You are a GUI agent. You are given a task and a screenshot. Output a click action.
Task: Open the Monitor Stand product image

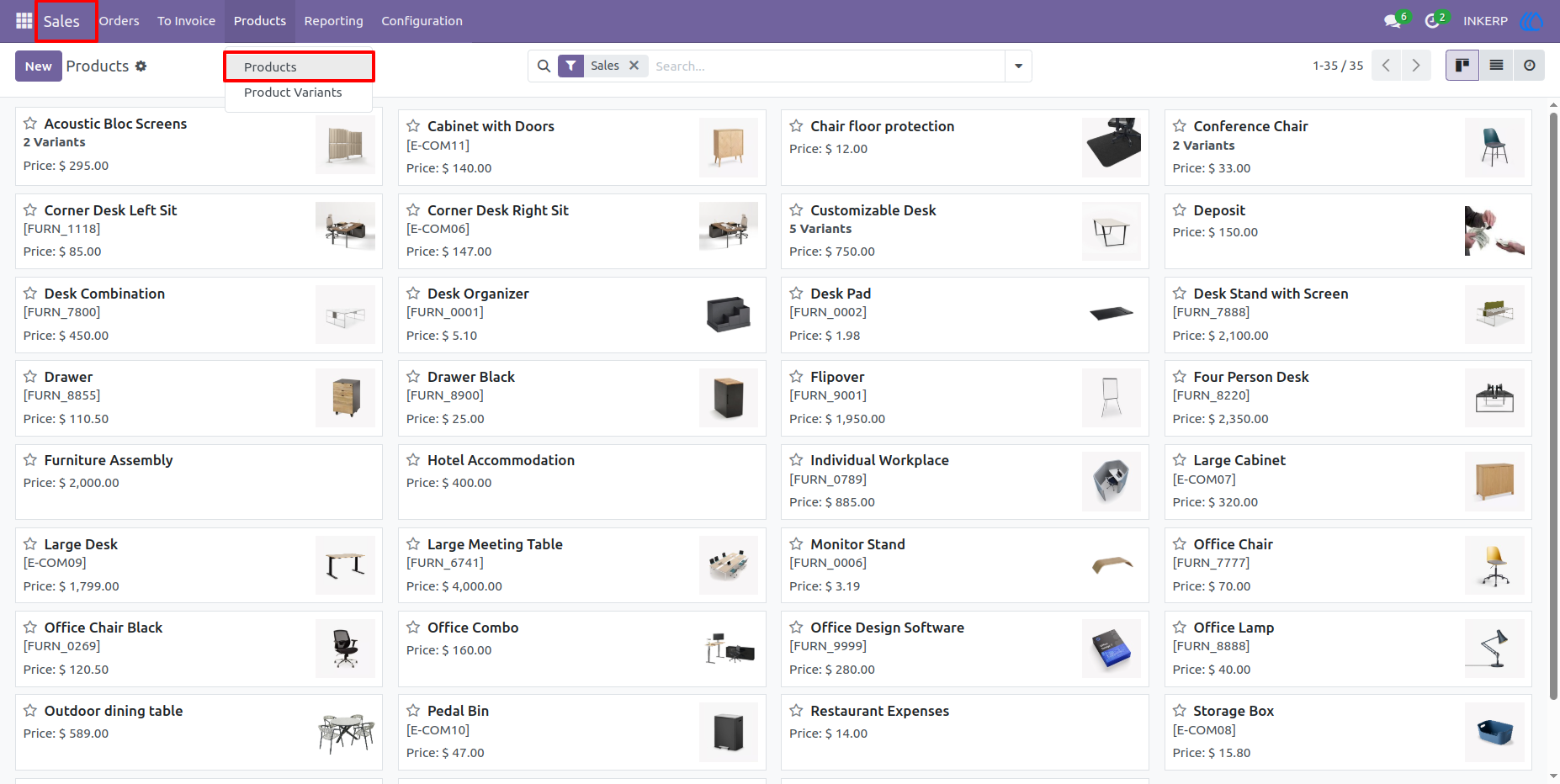coord(1112,565)
